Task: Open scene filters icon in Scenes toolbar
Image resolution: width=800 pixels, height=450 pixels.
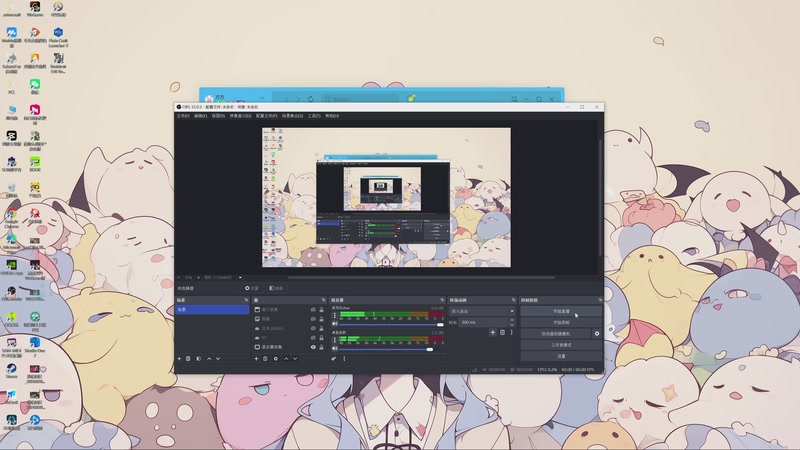Action: click(x=198, y=359)
